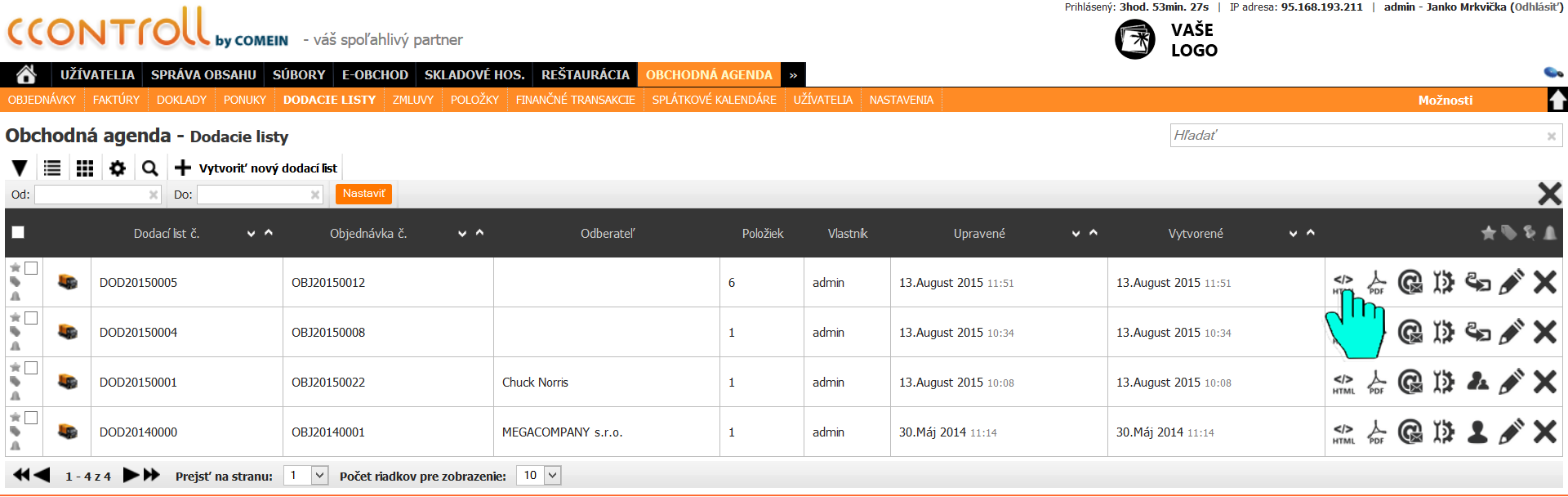Send DOD20150004 by email icon
The image size is (1568, 497).
1410,333
